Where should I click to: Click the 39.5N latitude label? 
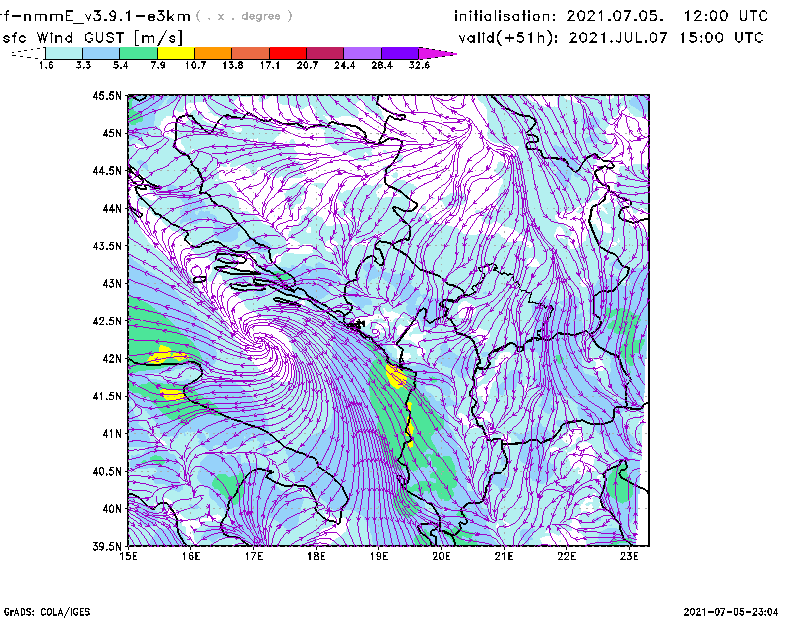107,547
